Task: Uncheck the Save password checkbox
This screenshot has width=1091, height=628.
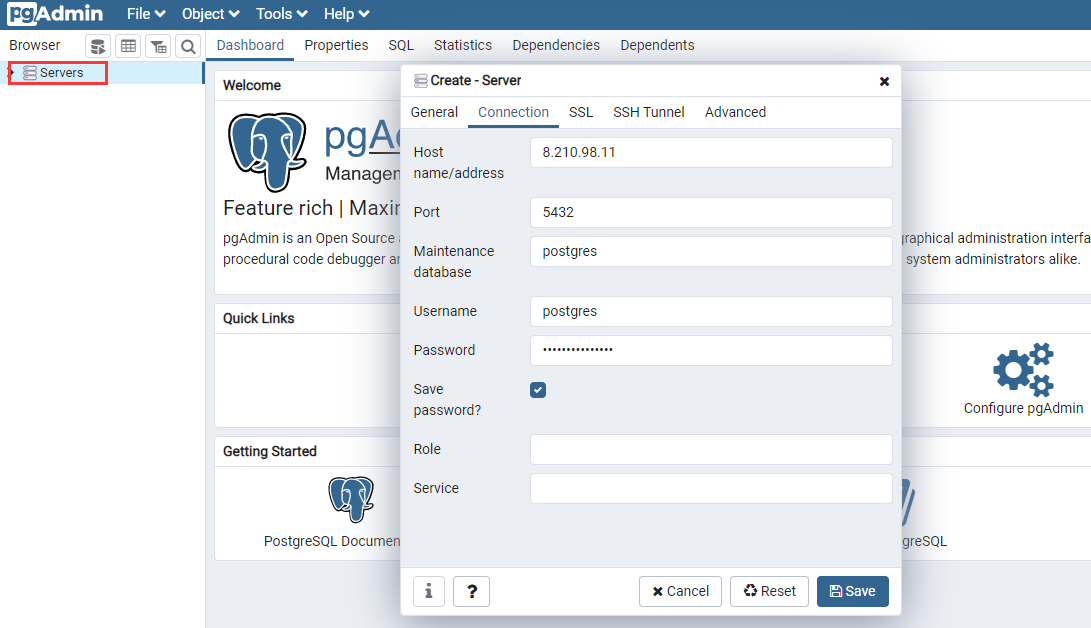Action: 538,390
